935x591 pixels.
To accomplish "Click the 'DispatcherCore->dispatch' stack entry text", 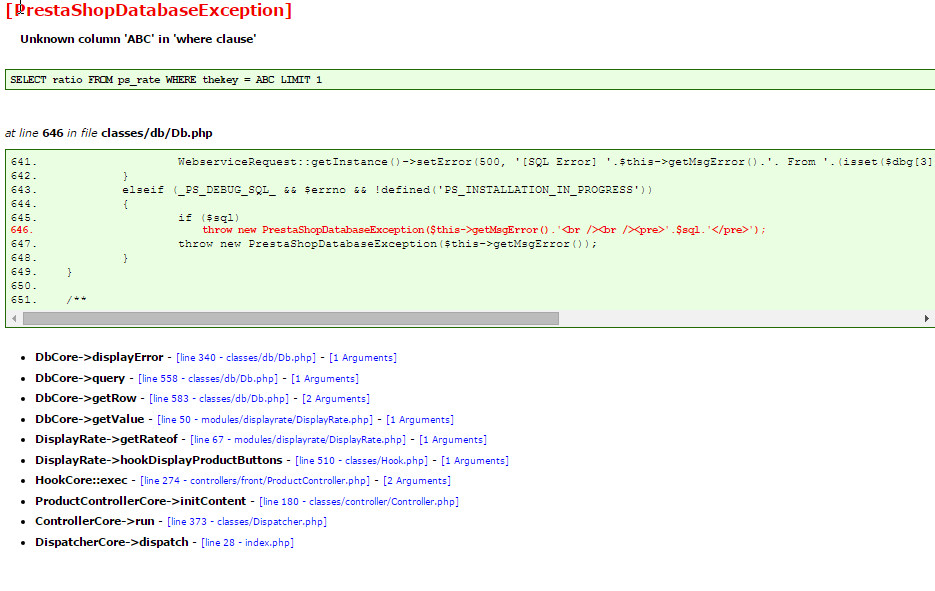I will (x=112, y=542).
